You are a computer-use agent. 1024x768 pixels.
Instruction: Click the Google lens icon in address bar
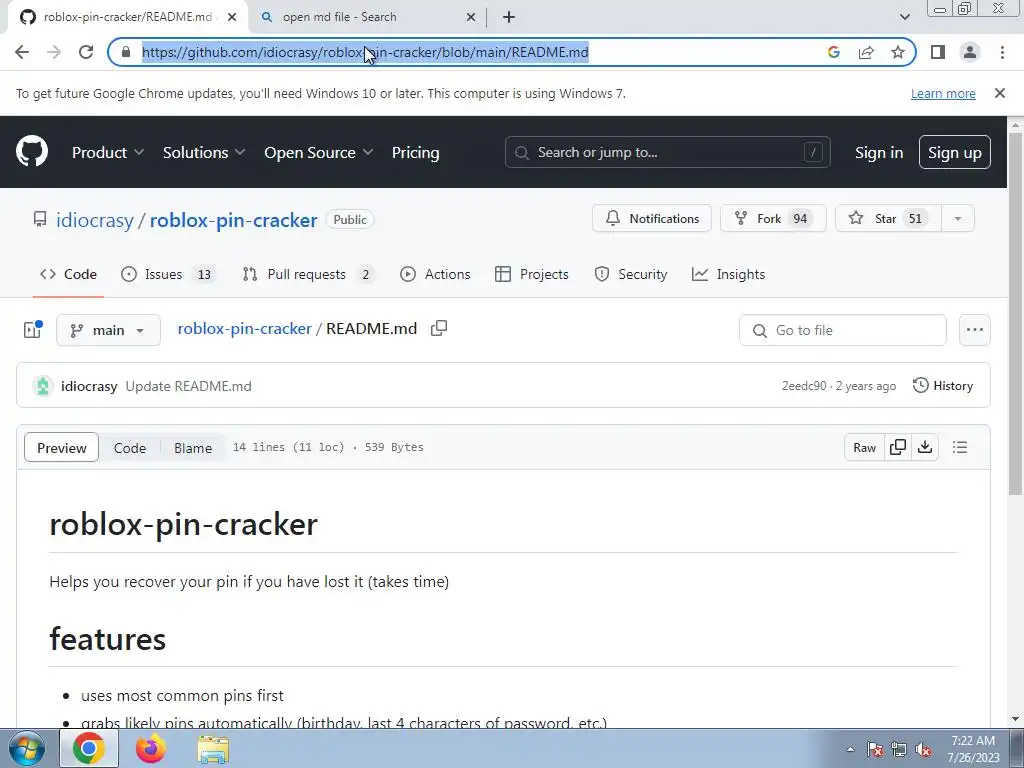click(x=833, y=52)
